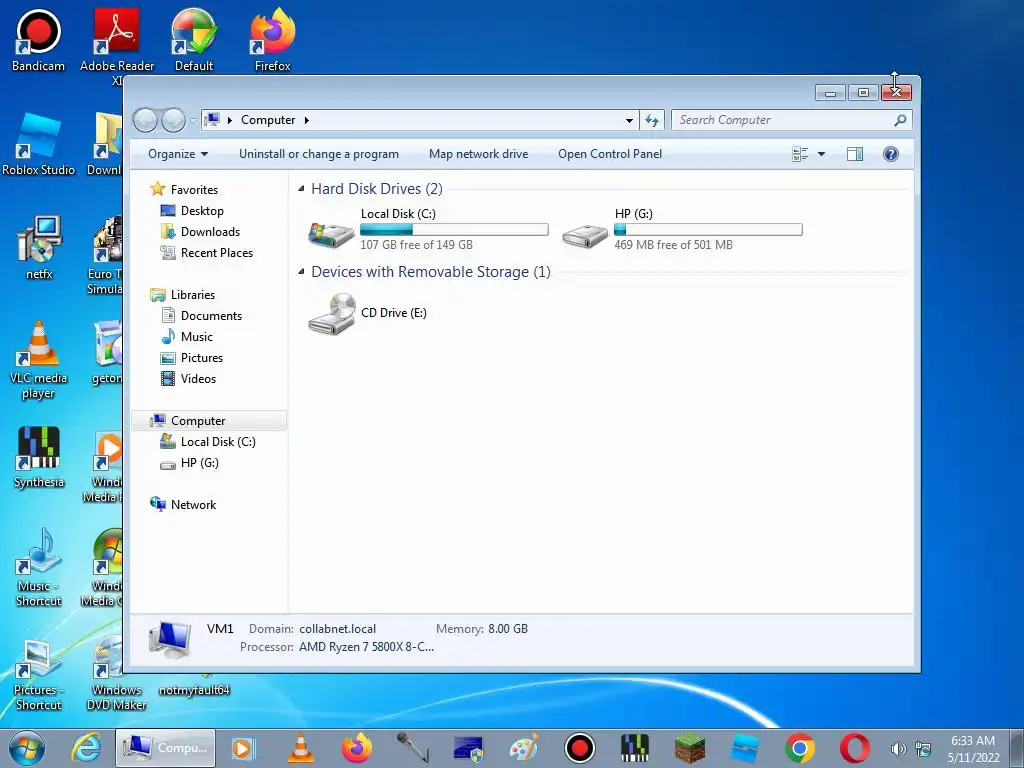This screenshot has width=1024, height=768.
Task: Select Local Disk (C:) in navigation pane
Action: tap(217, 442)
